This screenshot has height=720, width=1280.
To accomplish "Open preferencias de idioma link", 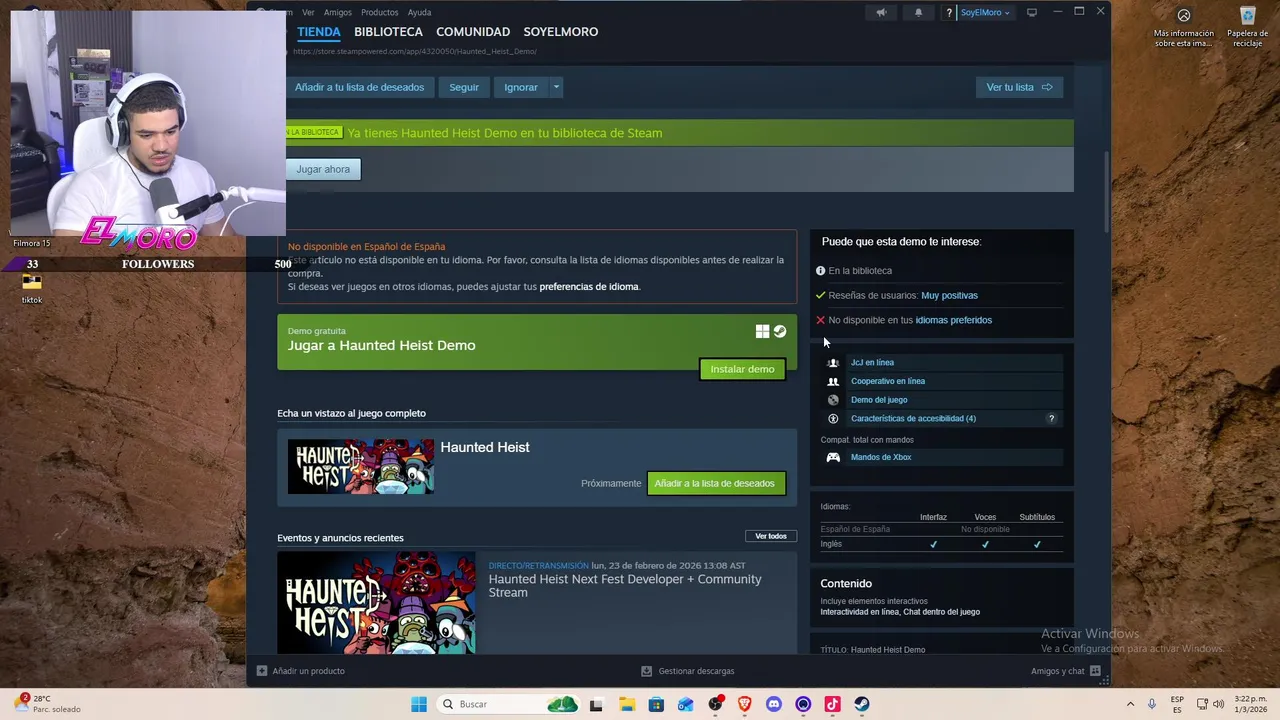I will [x=589, y=287].
